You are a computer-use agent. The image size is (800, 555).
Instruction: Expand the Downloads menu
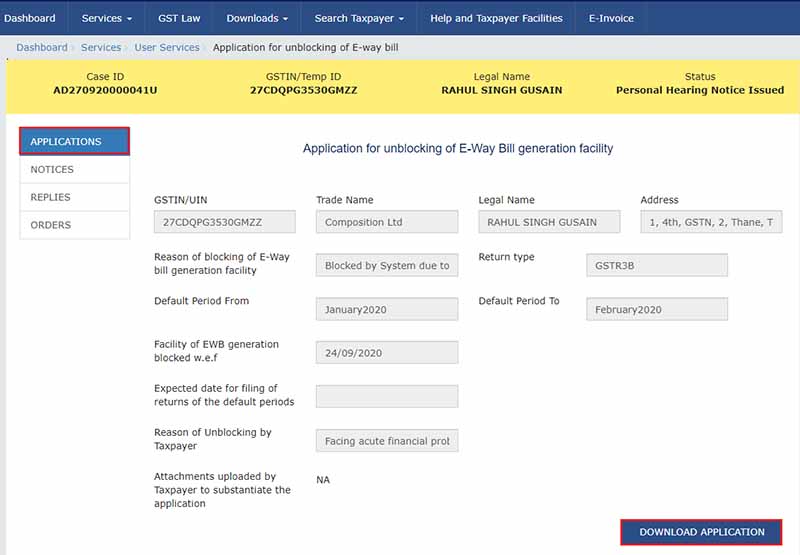point(257,18)
